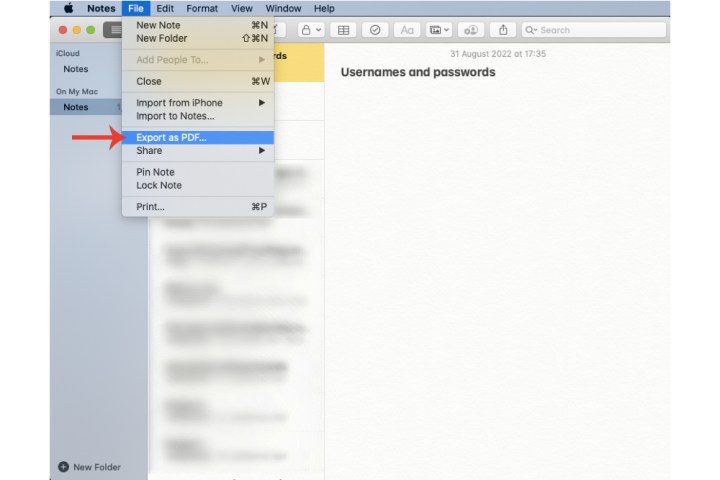Click the add people collaboration icon

471,30
